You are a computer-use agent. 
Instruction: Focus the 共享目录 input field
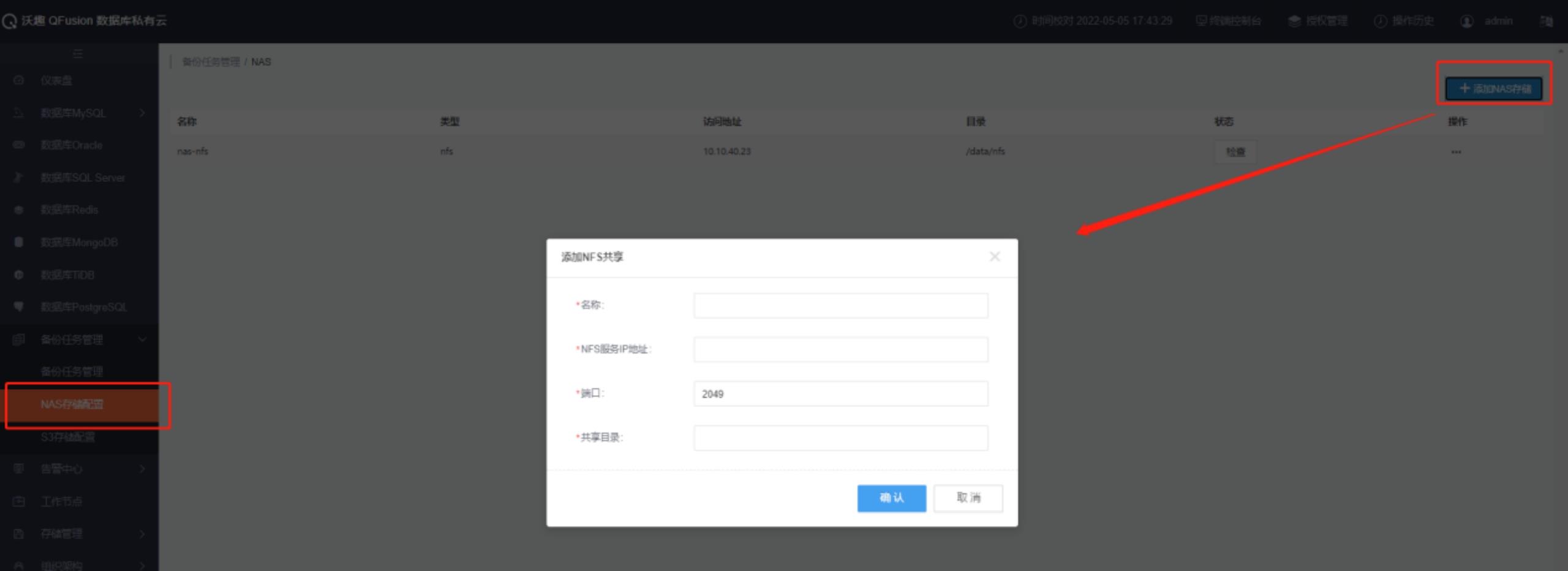click(840, 437)
